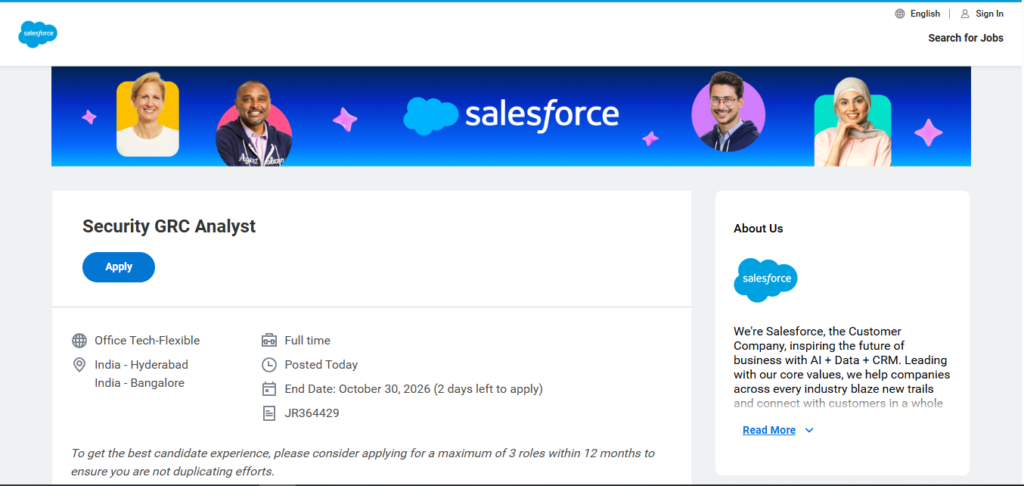Click the globe language icon
Viewport: 1024px width, 486px height.
[900, 14]
